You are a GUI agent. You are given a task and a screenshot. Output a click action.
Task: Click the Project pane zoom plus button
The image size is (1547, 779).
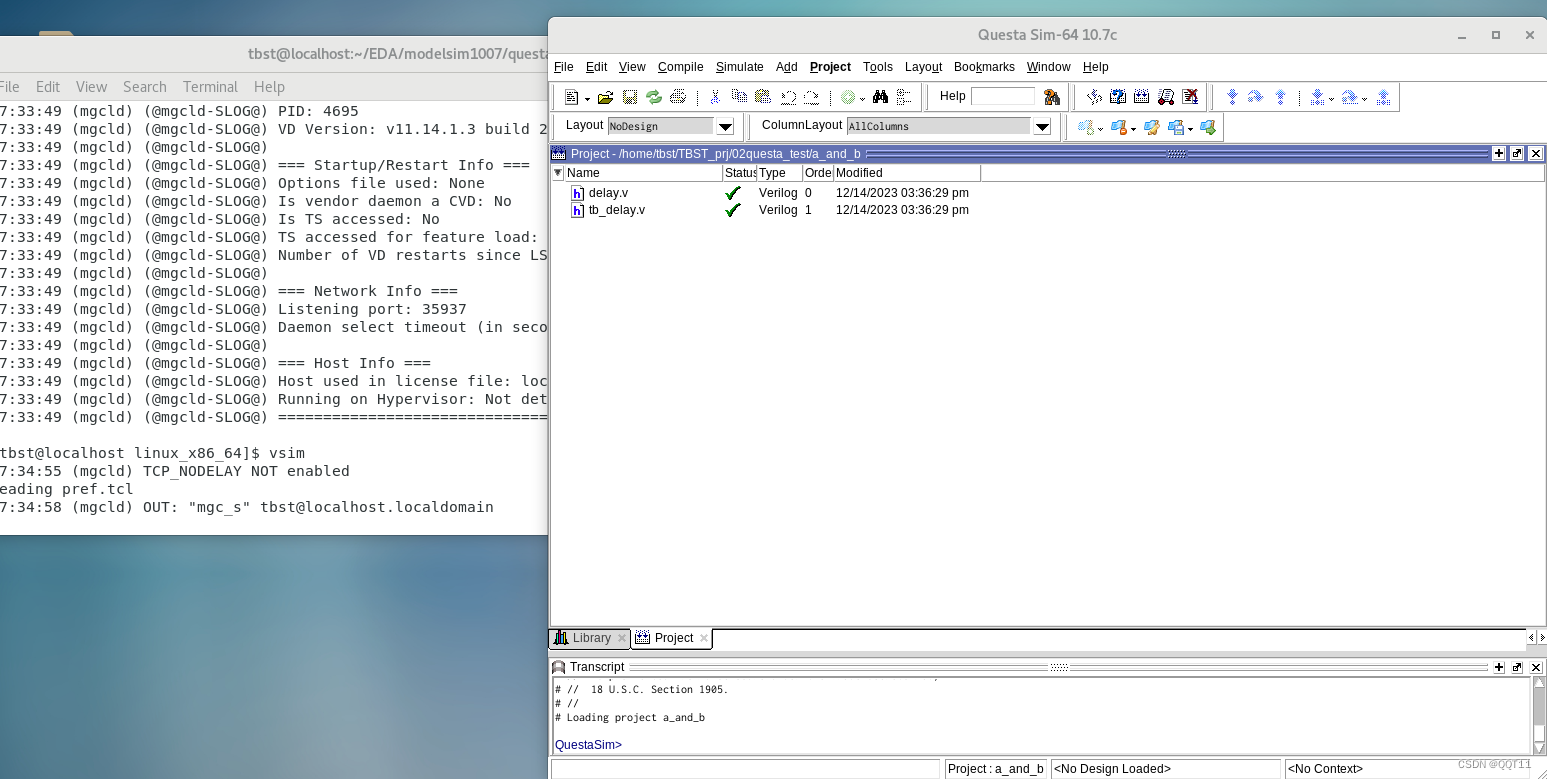(1499, 154)
